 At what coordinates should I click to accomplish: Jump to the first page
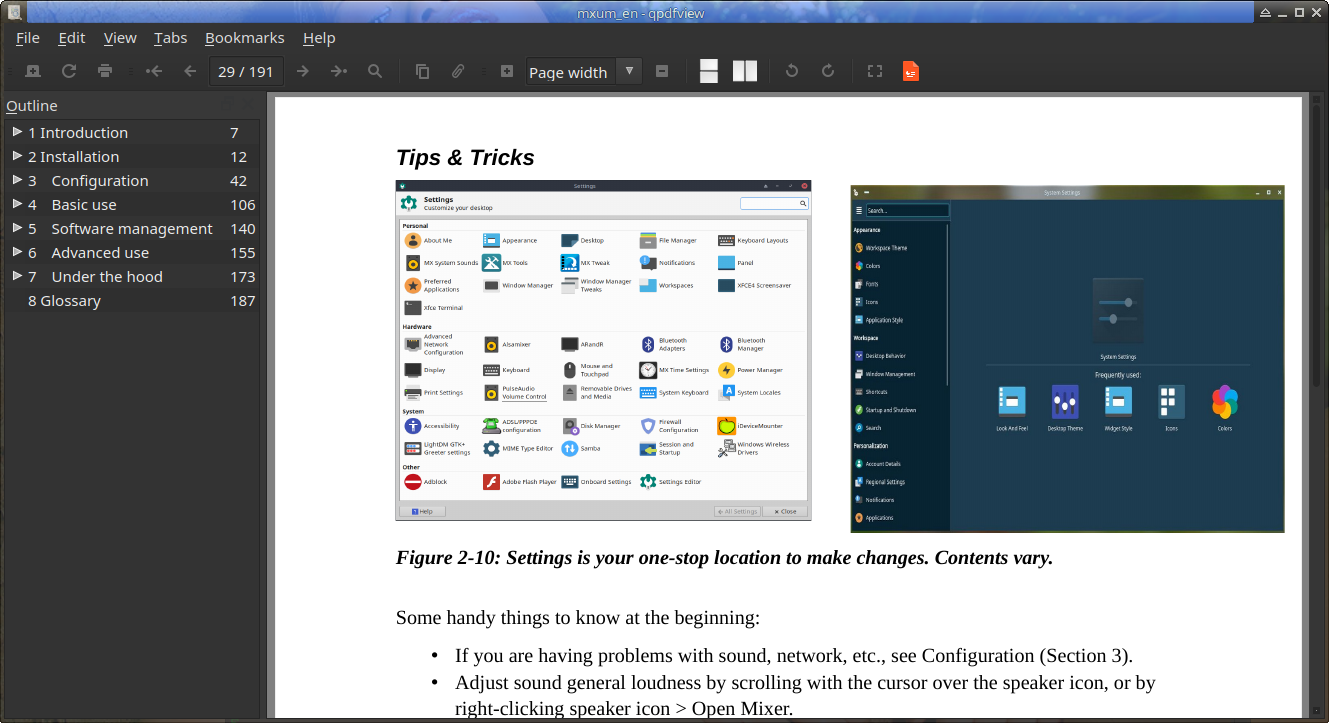click(x=154, y=71)
